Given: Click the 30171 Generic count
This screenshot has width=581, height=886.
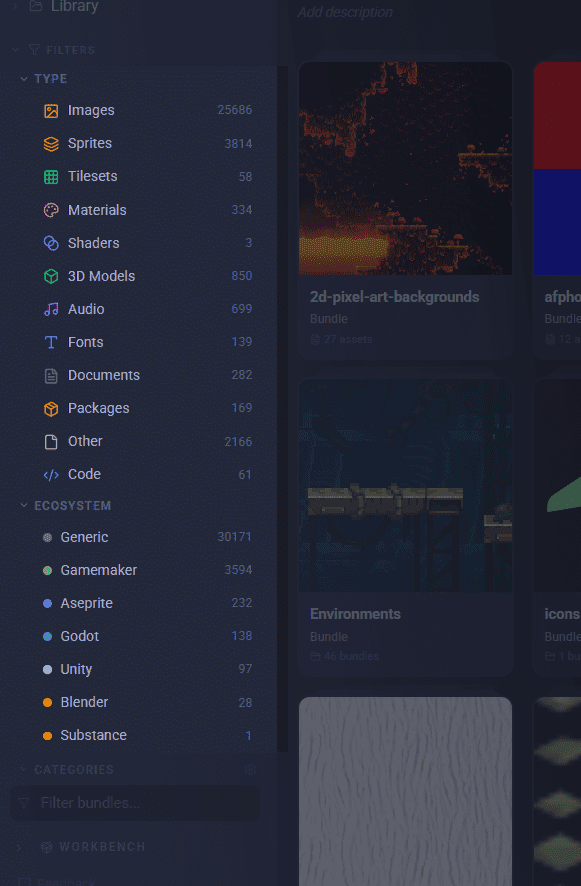Looking at the screenshot, I should click(x=235, y=537).
